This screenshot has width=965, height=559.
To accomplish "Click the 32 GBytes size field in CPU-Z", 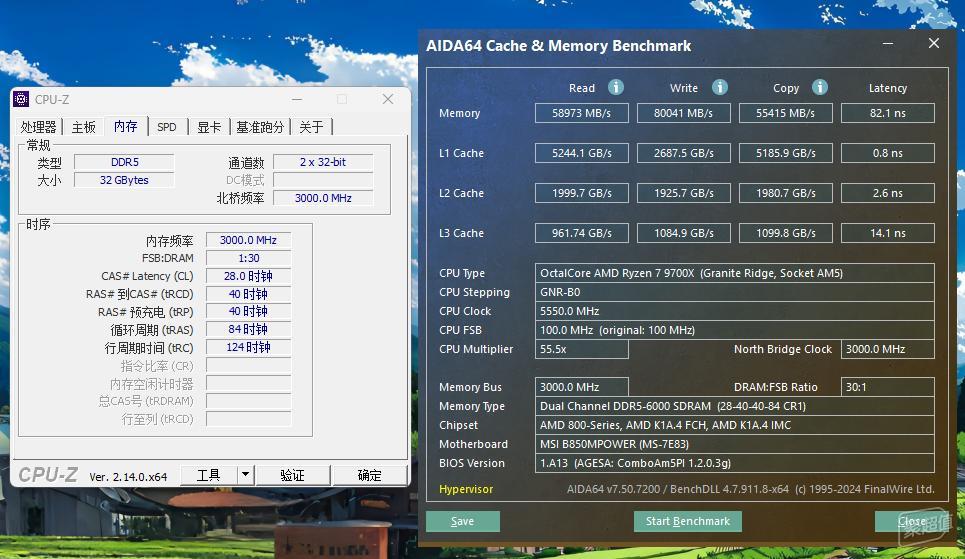I will 124,180.
